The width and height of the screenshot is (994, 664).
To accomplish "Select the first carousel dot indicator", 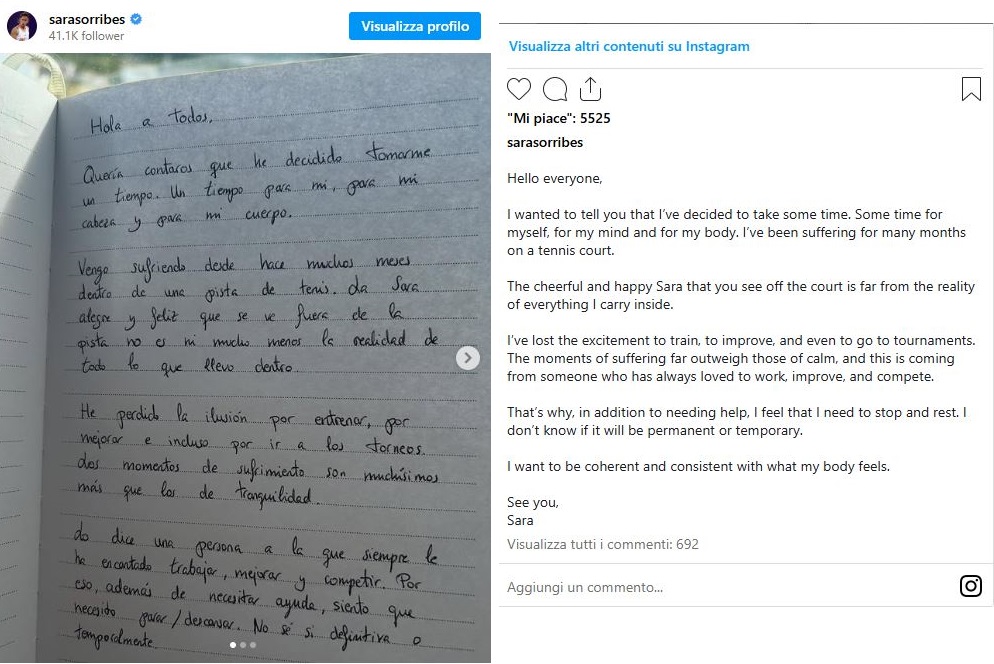I will (234, 645).
